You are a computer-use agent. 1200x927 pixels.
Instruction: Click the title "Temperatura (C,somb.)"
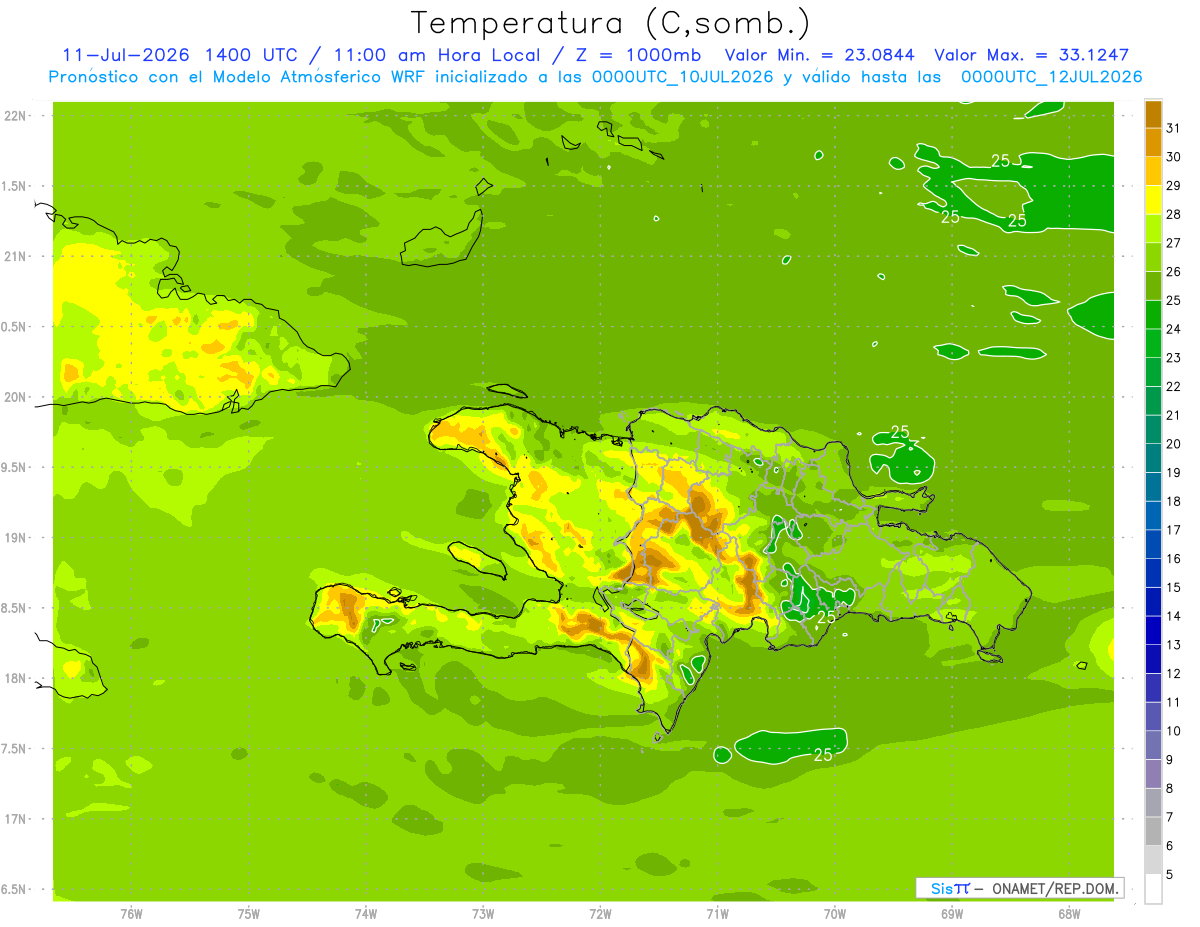(611, 23)
